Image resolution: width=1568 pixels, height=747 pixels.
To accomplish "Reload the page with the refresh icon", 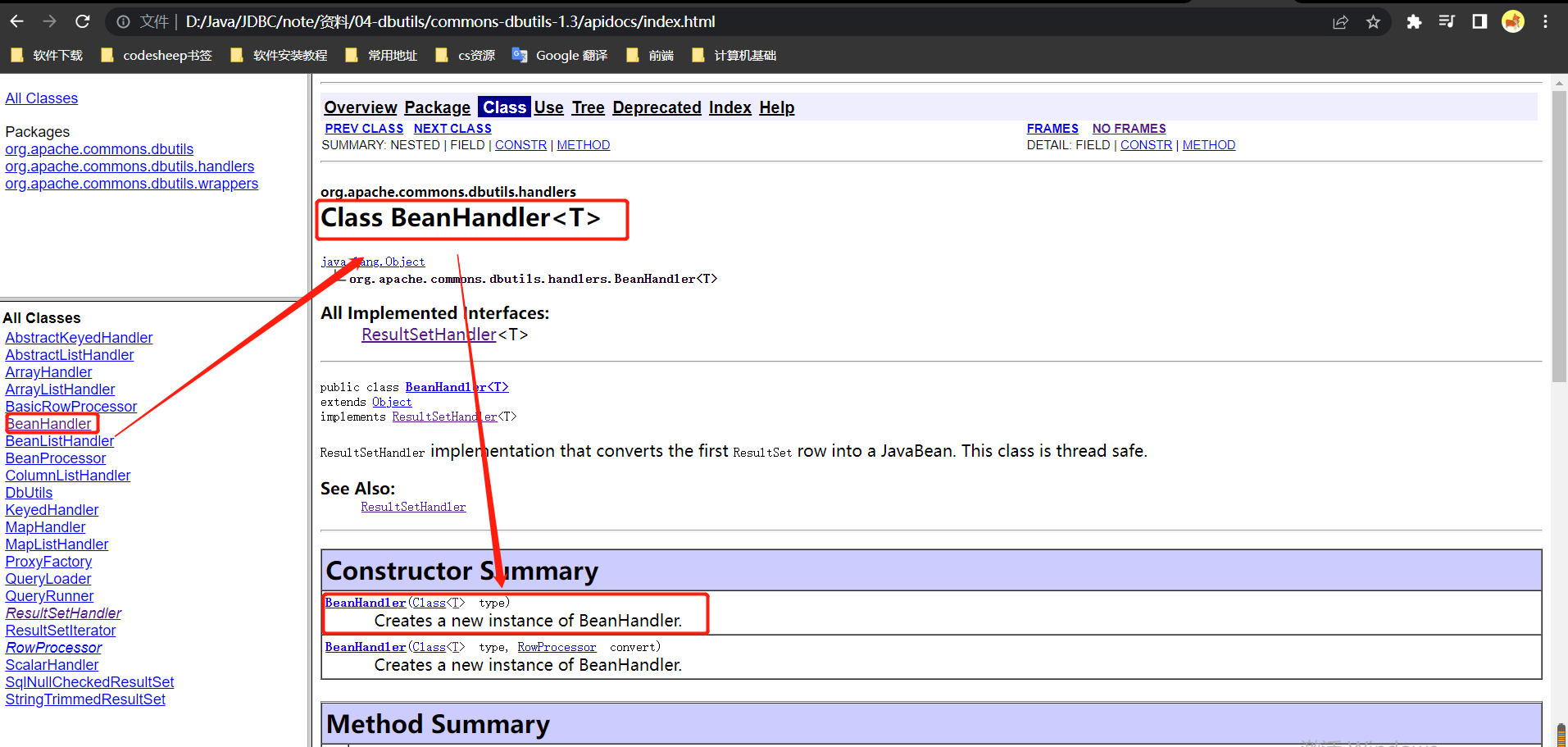I will (82, 21).
